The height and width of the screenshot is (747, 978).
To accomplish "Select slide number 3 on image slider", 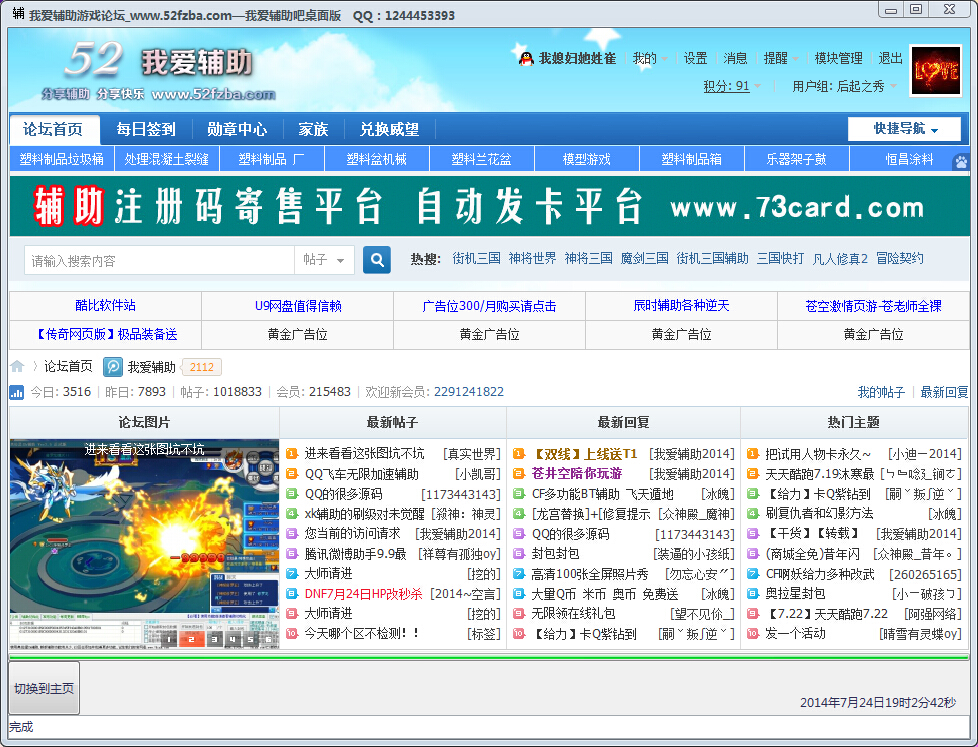I will 214,639.
